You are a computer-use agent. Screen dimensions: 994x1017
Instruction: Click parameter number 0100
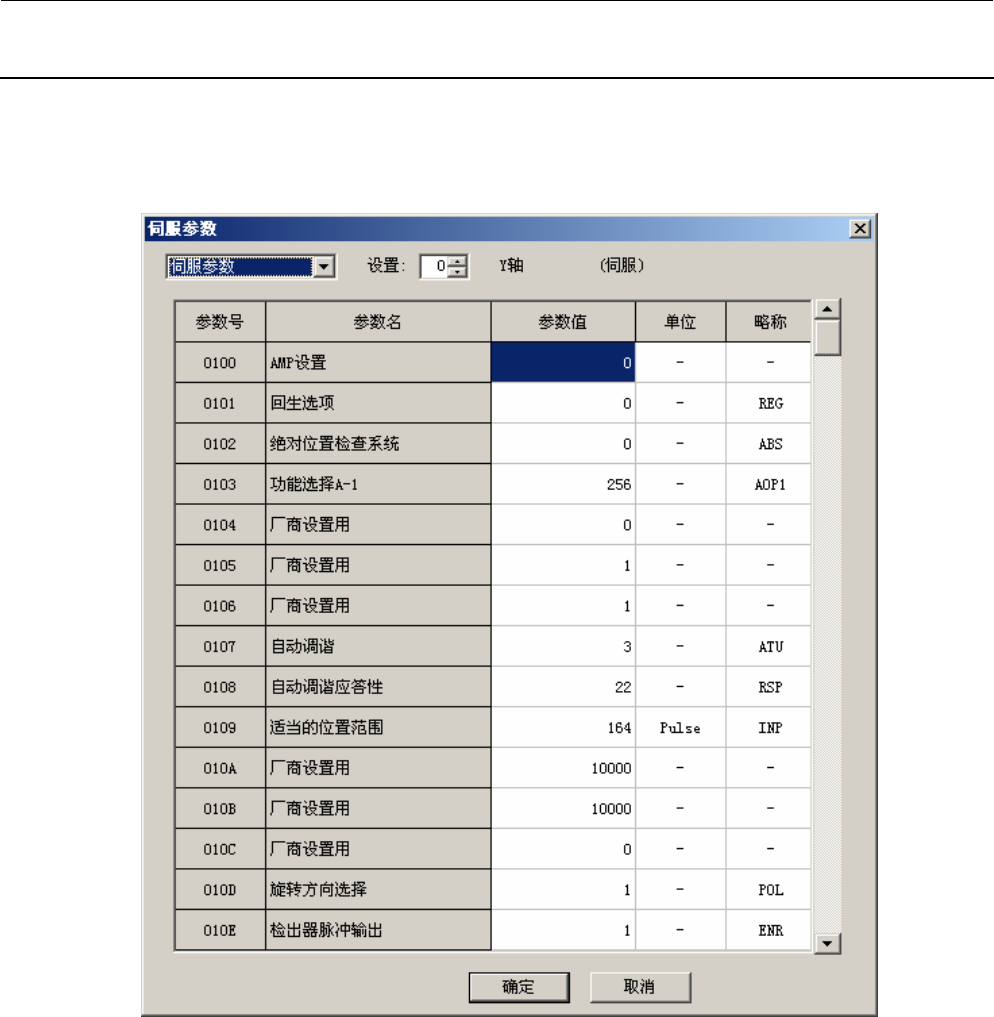(x=220, y=363)
